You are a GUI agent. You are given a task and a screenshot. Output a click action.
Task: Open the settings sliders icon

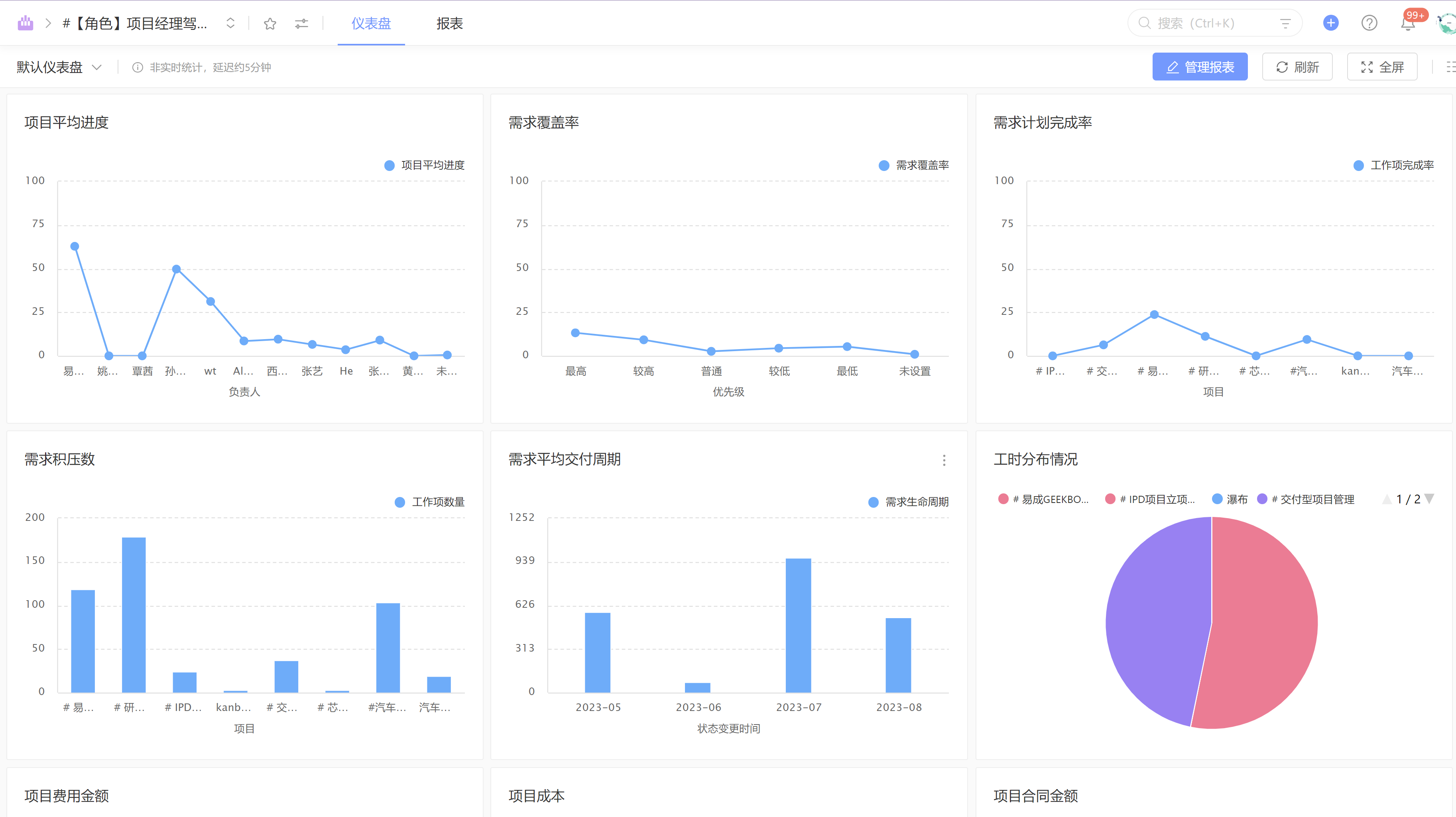pos(301,23)
